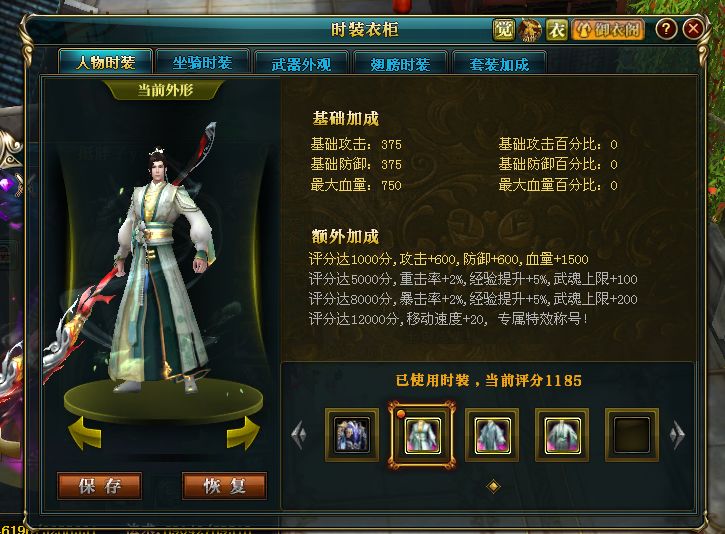Click the empty costume slot
Image resolution: width=725 pixels, height=534 pixels.
[x=632, y=435]
